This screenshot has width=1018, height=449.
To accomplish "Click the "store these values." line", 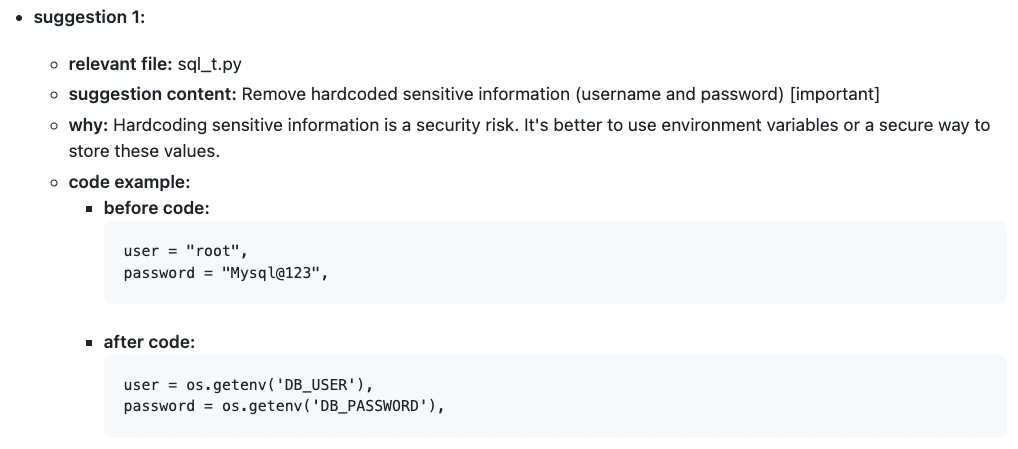I will click(x=144, y=151).
